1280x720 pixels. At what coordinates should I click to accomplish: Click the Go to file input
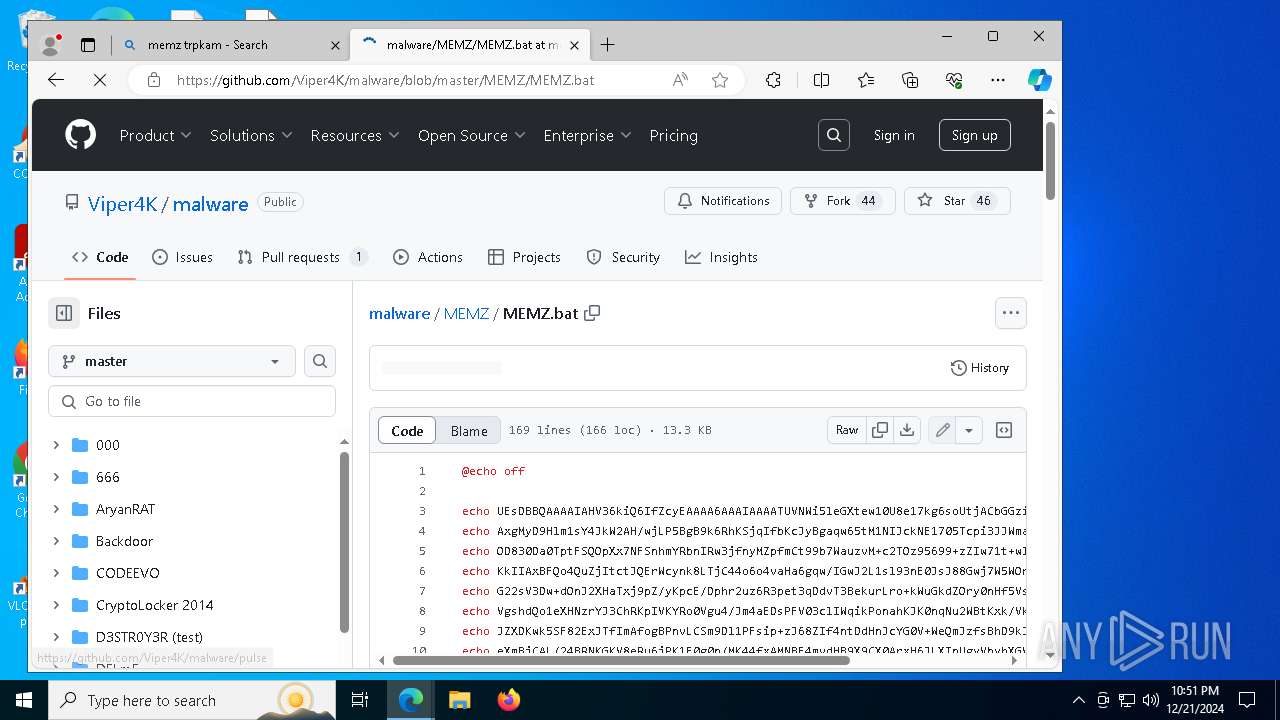[x=192, y=401]
